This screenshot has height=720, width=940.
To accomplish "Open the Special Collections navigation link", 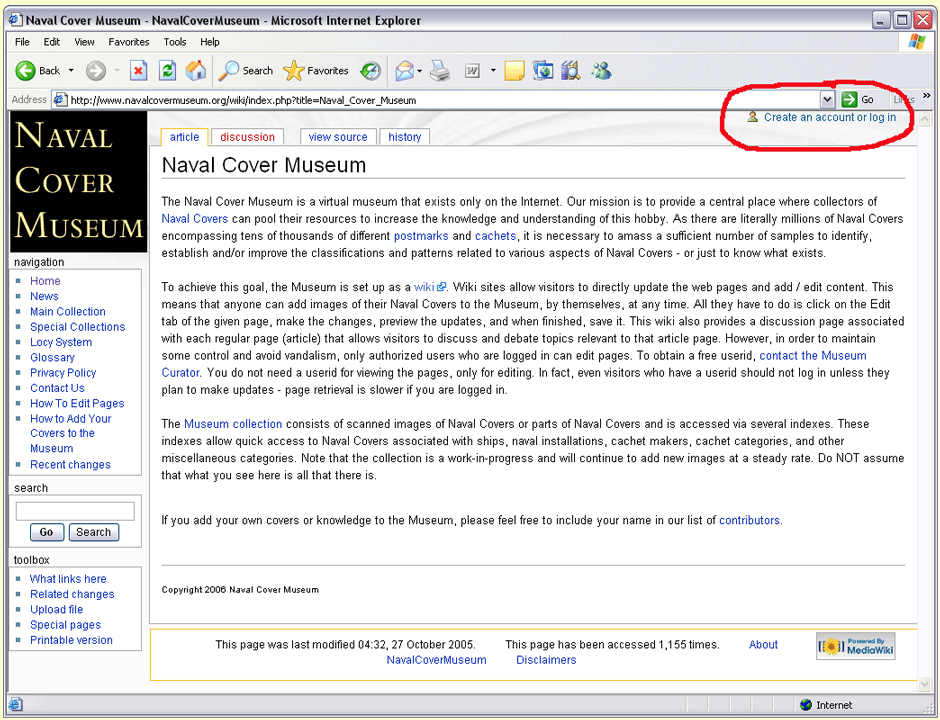I will 77,327.
